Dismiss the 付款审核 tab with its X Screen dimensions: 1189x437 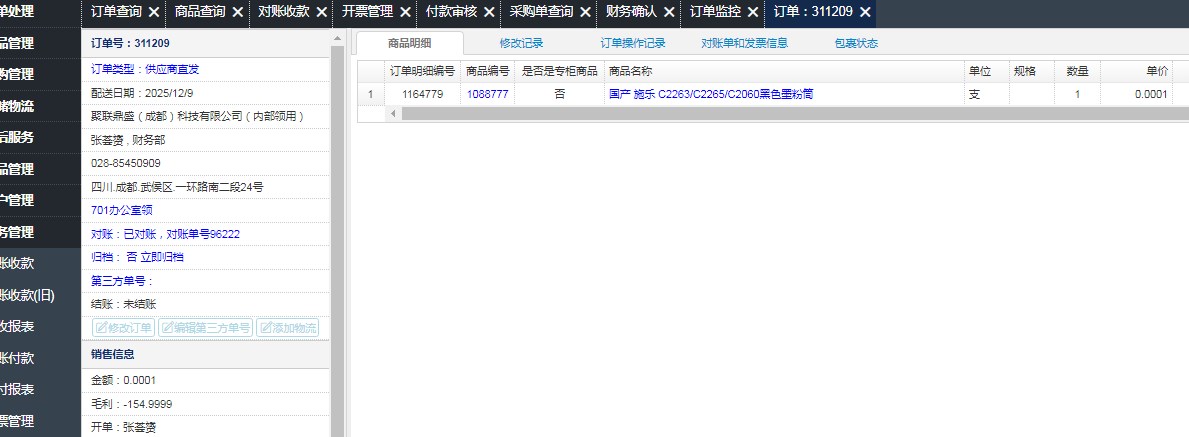[x=489, y=13]
